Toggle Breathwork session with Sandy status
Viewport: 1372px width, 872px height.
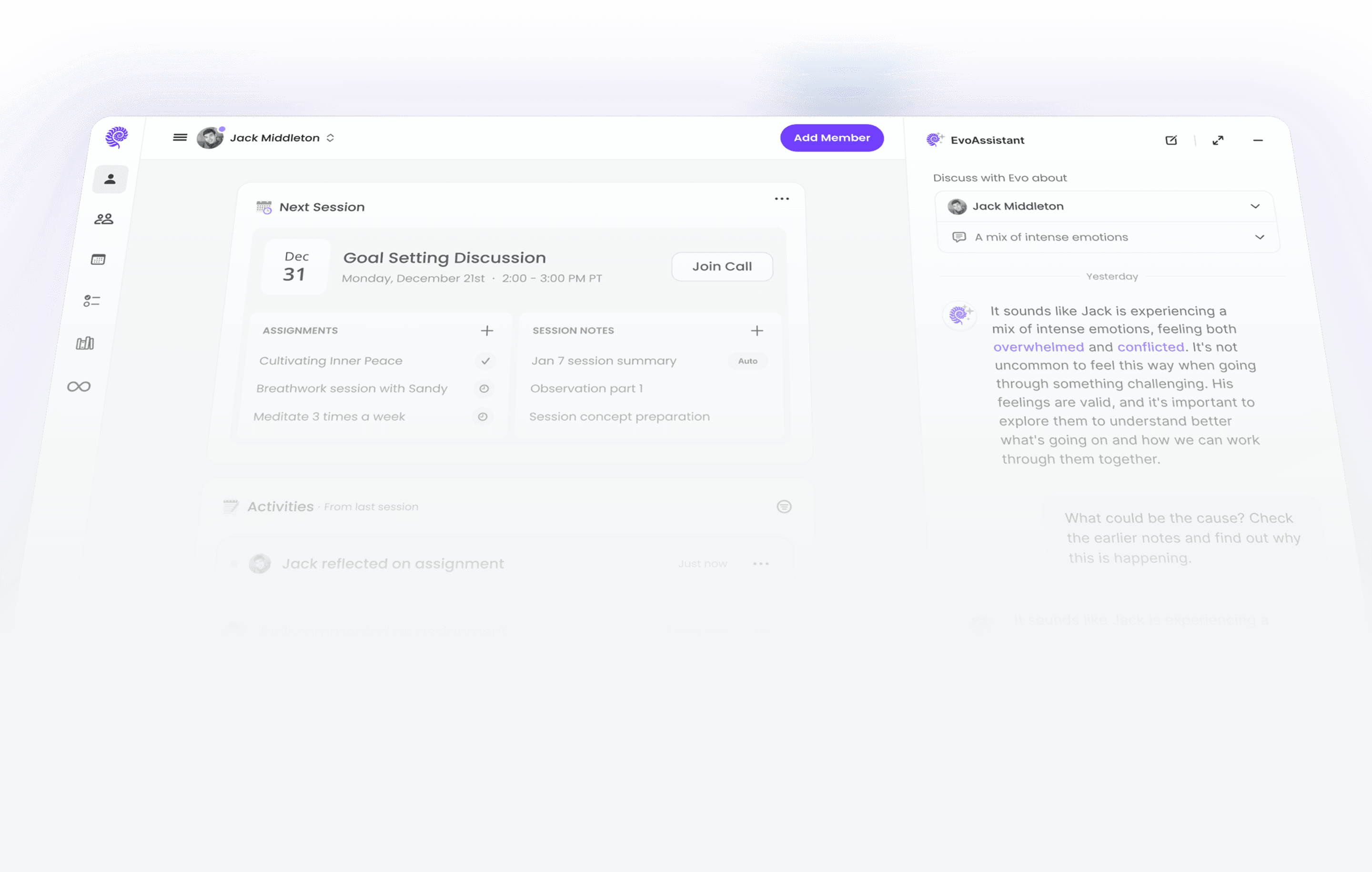click(x=484, y=388)
